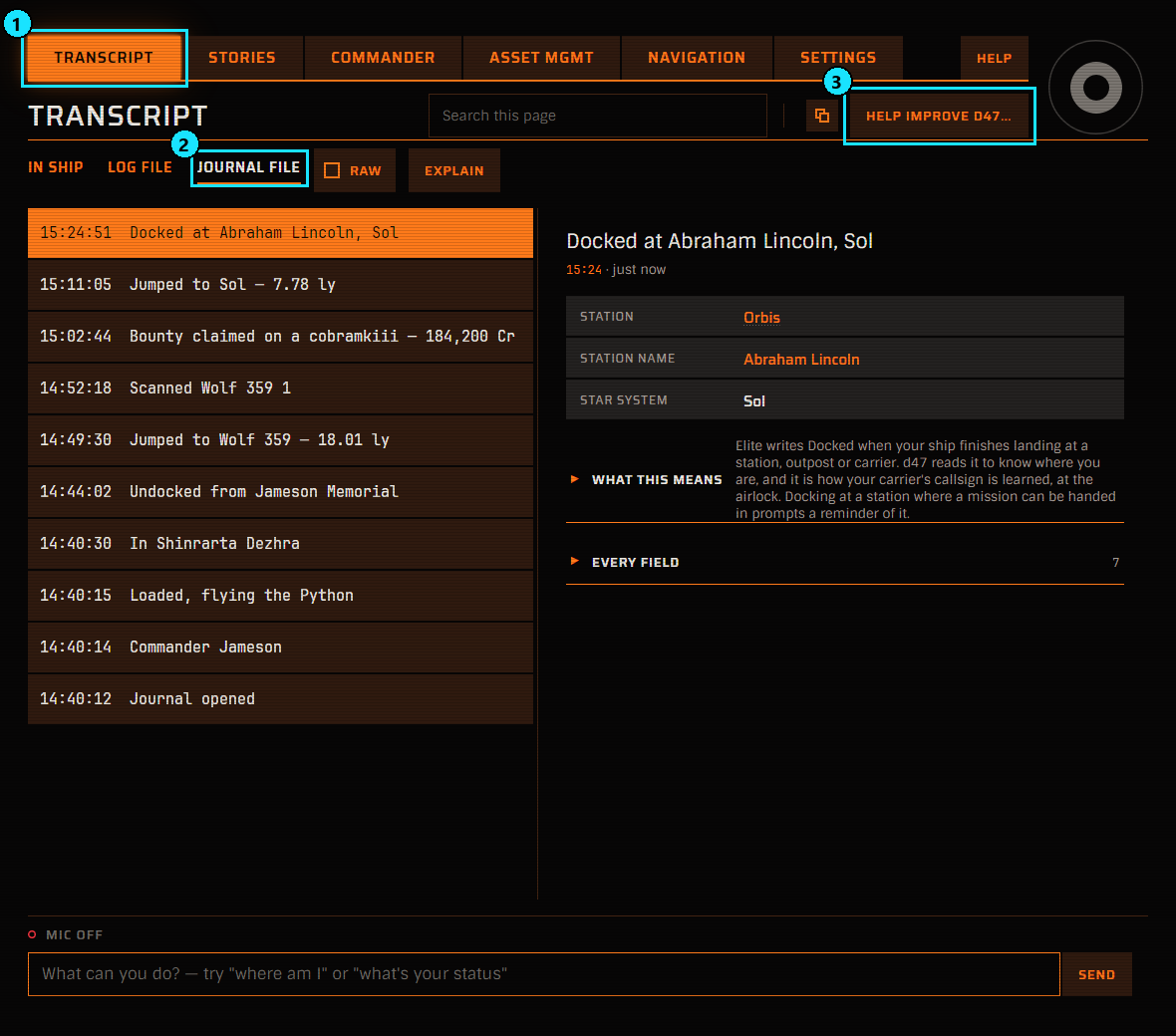This screenshot has width=1176, height=1036.
Task: Select the Journal opened entry
Action: (x=280, y=698)
